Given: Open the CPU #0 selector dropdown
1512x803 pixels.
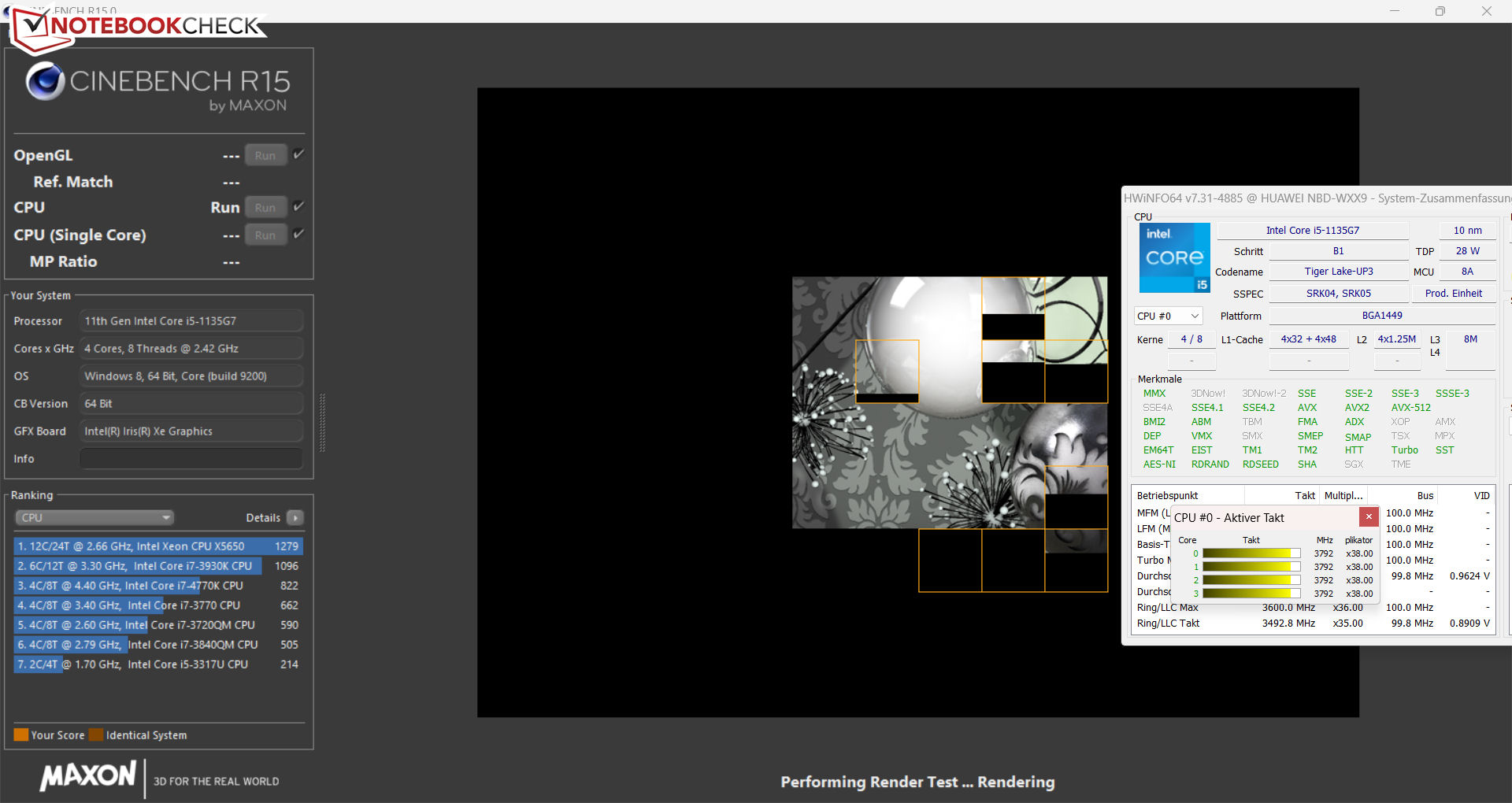Looking at the screenshot, I should [x=1168, y=316].
